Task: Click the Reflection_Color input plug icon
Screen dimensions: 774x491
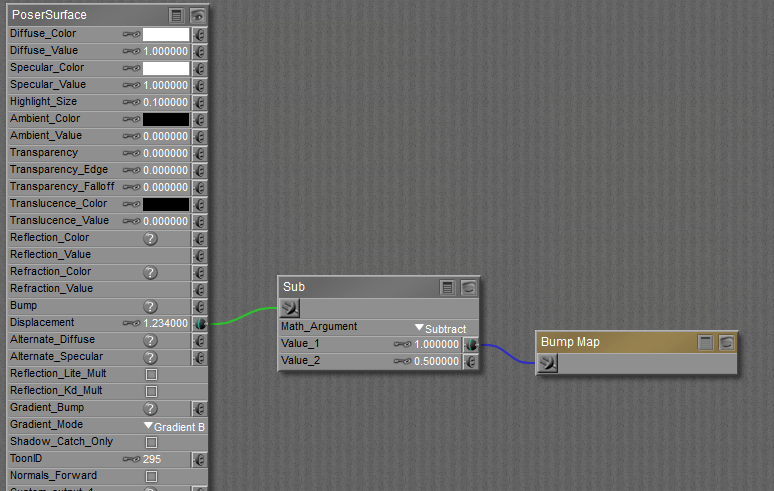Action: pos(199,238)
